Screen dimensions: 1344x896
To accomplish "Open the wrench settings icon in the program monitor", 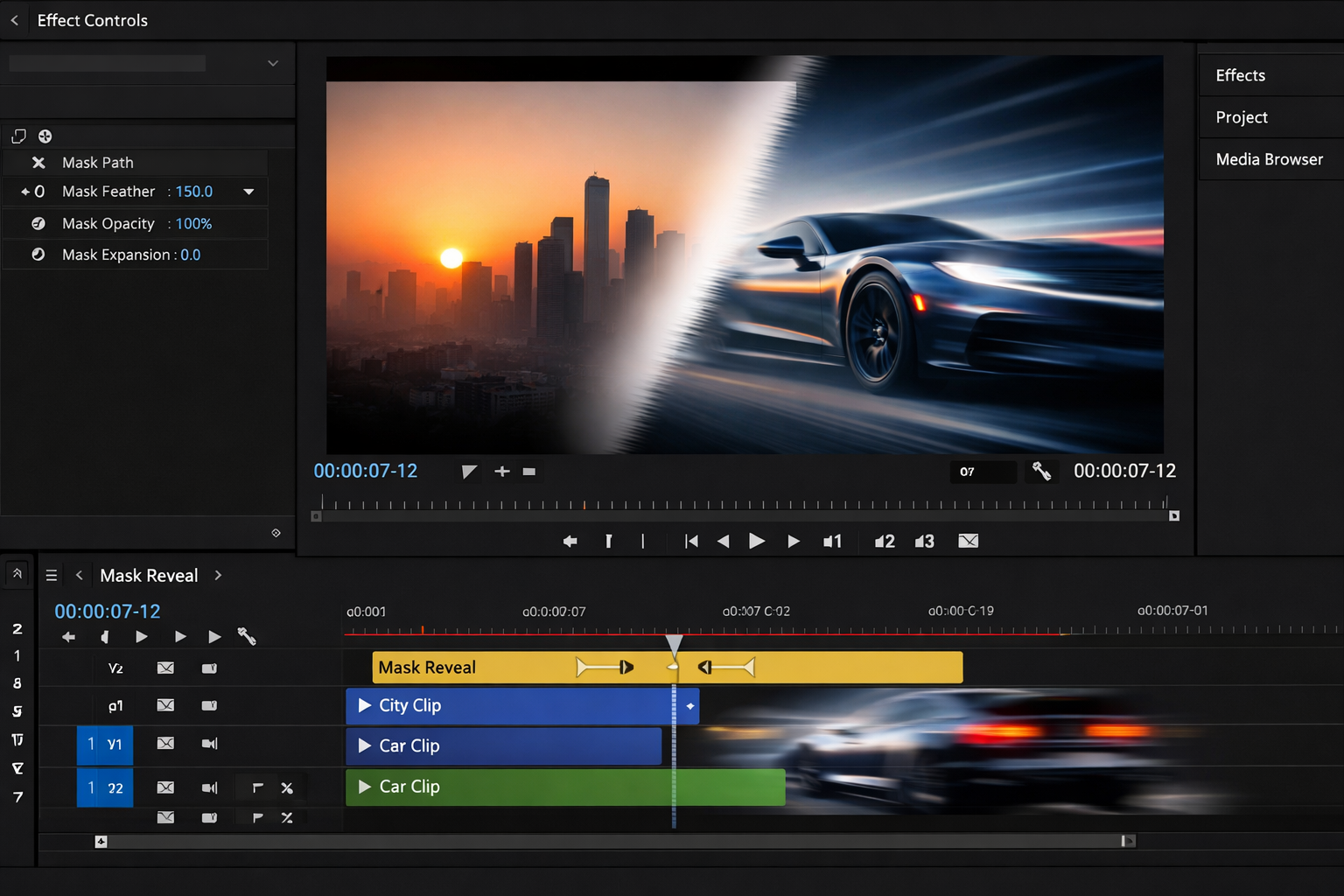I will (x=1041, y=472).
